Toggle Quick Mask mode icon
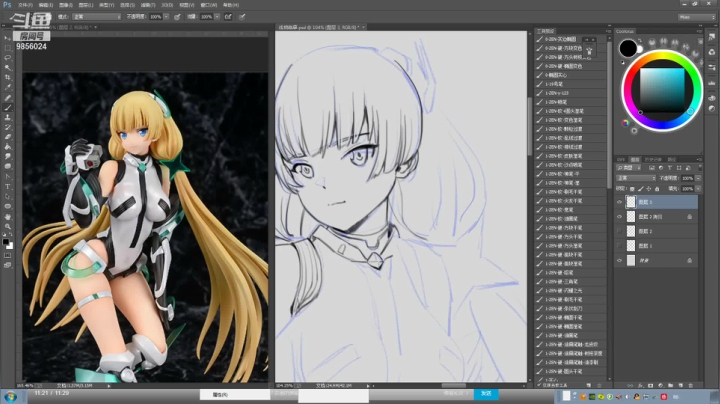This screenshot has height=404, width=720. (7, 255)
